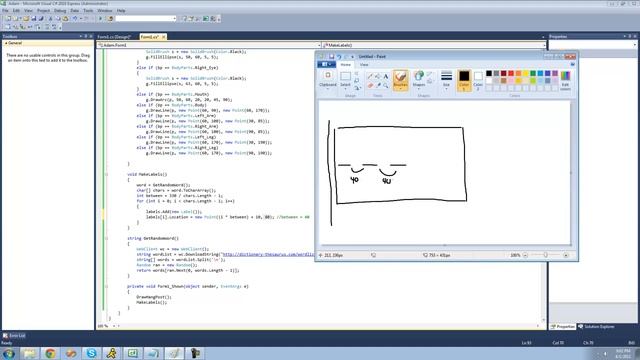Collapse the MakeLabels method outline toggle
Screen dimensions: 640x360
[107, 174]
